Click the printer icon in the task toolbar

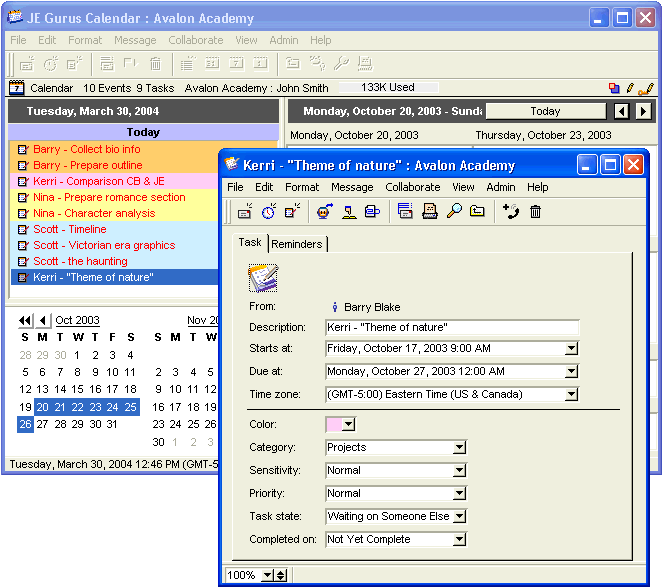[429, 211]
